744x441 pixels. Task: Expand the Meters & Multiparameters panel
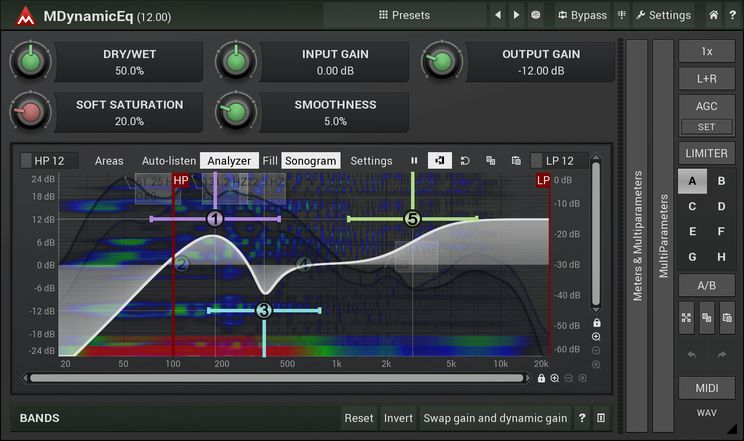click(637, 236)
